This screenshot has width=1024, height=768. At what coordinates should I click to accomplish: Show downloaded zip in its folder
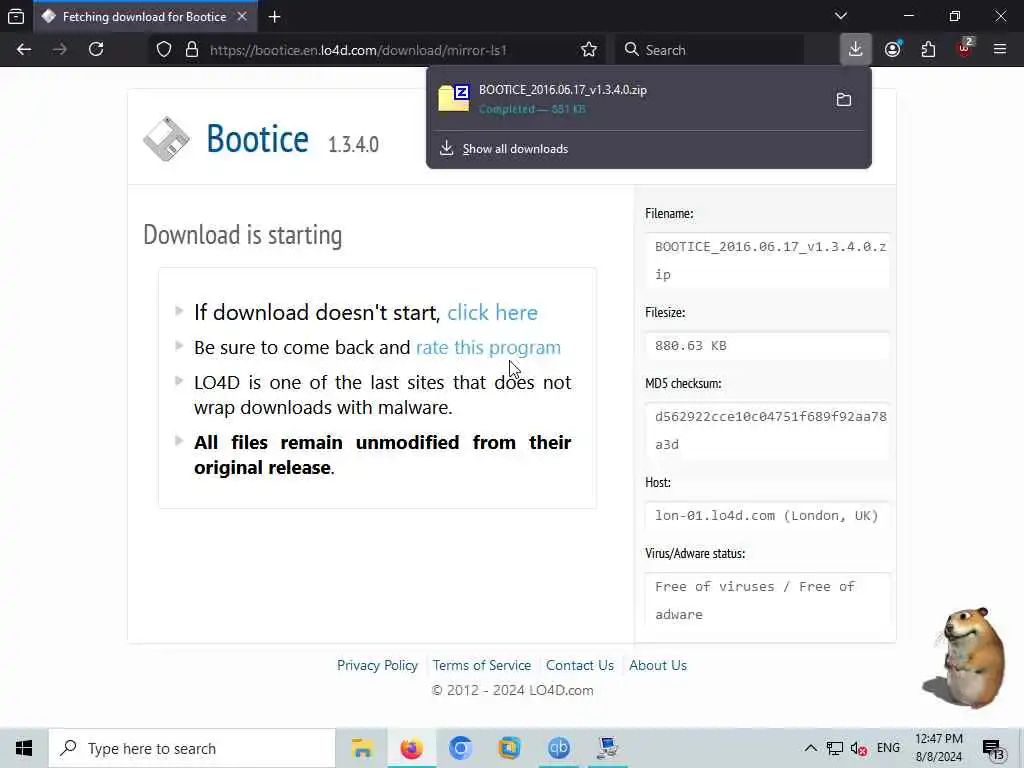point(844,99)
